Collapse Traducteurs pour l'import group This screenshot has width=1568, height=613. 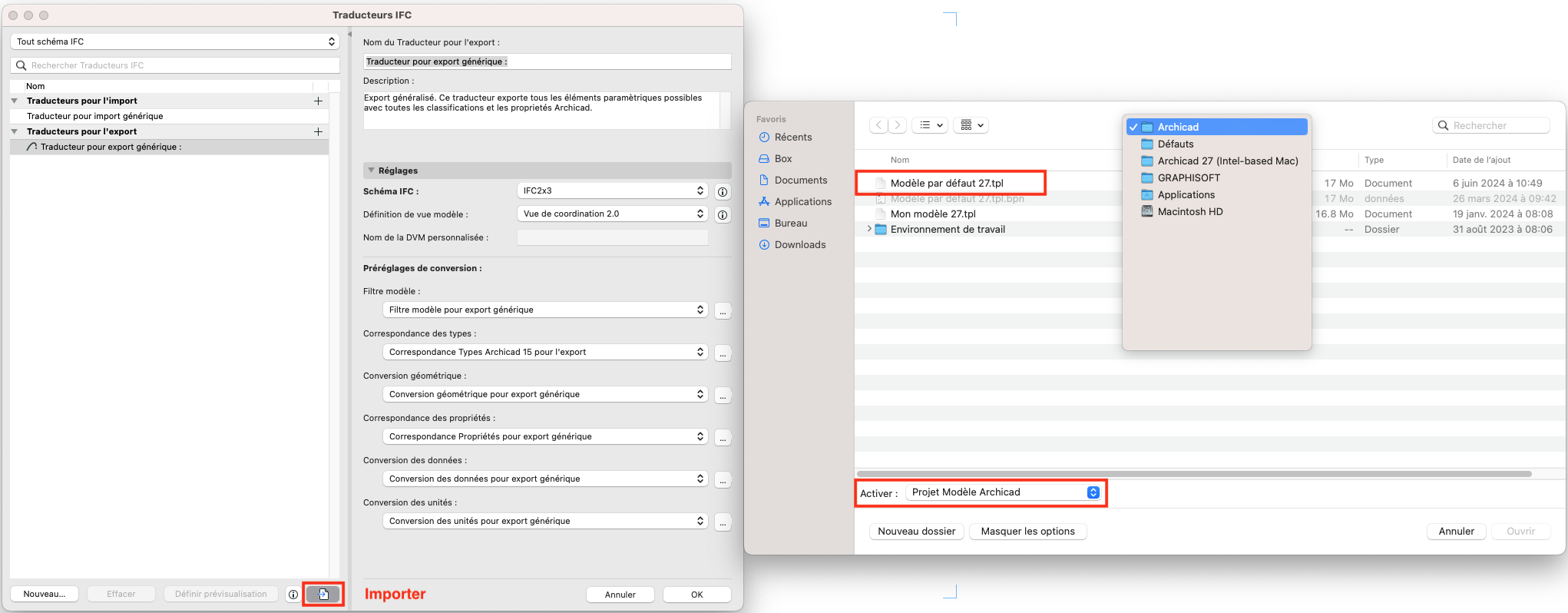click(x=15, y=101)
